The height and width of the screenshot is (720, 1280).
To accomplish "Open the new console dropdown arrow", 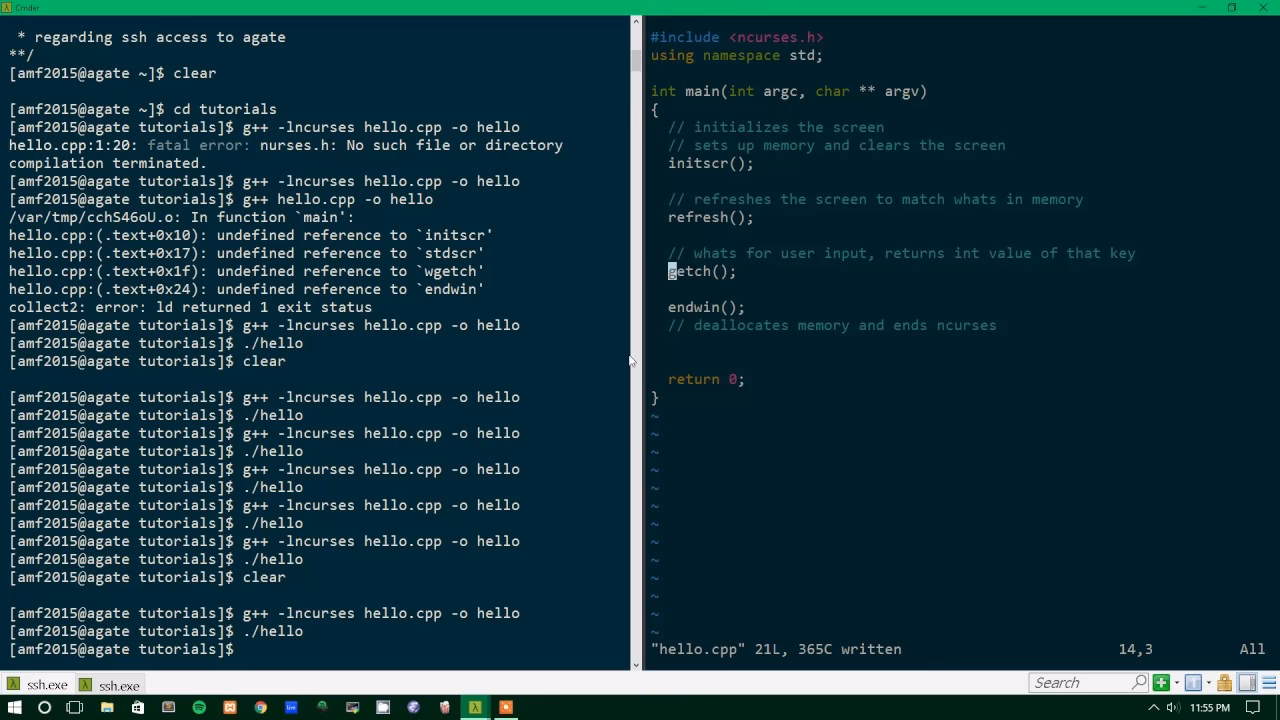I will point(1176,683).
